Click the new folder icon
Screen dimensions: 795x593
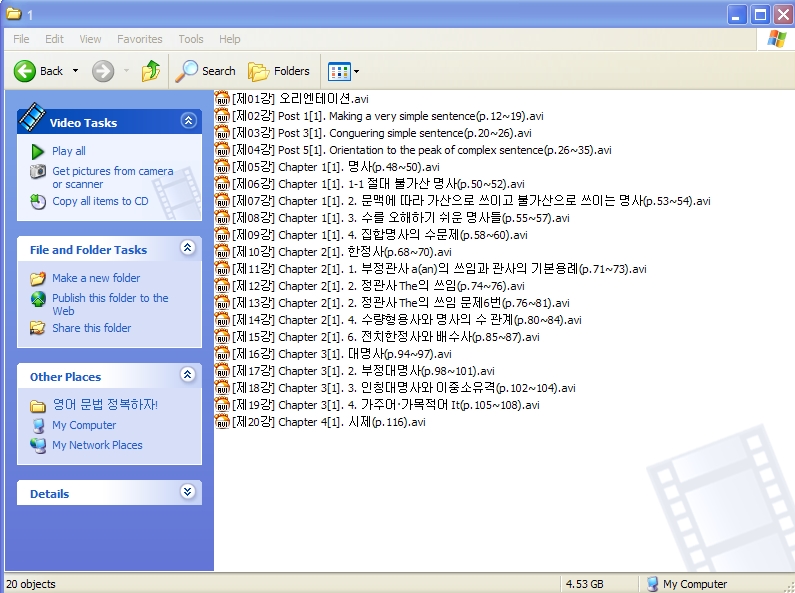point(38,278)
